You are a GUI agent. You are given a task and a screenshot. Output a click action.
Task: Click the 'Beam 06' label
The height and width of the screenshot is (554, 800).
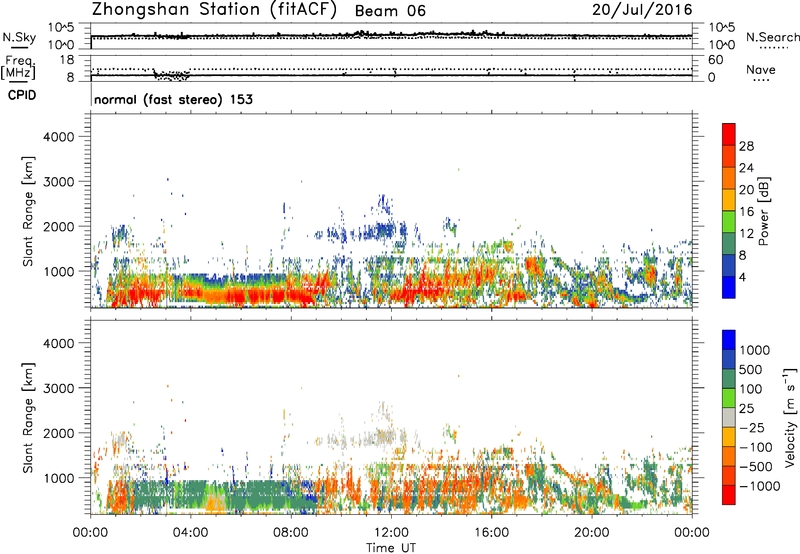point(390,11)
